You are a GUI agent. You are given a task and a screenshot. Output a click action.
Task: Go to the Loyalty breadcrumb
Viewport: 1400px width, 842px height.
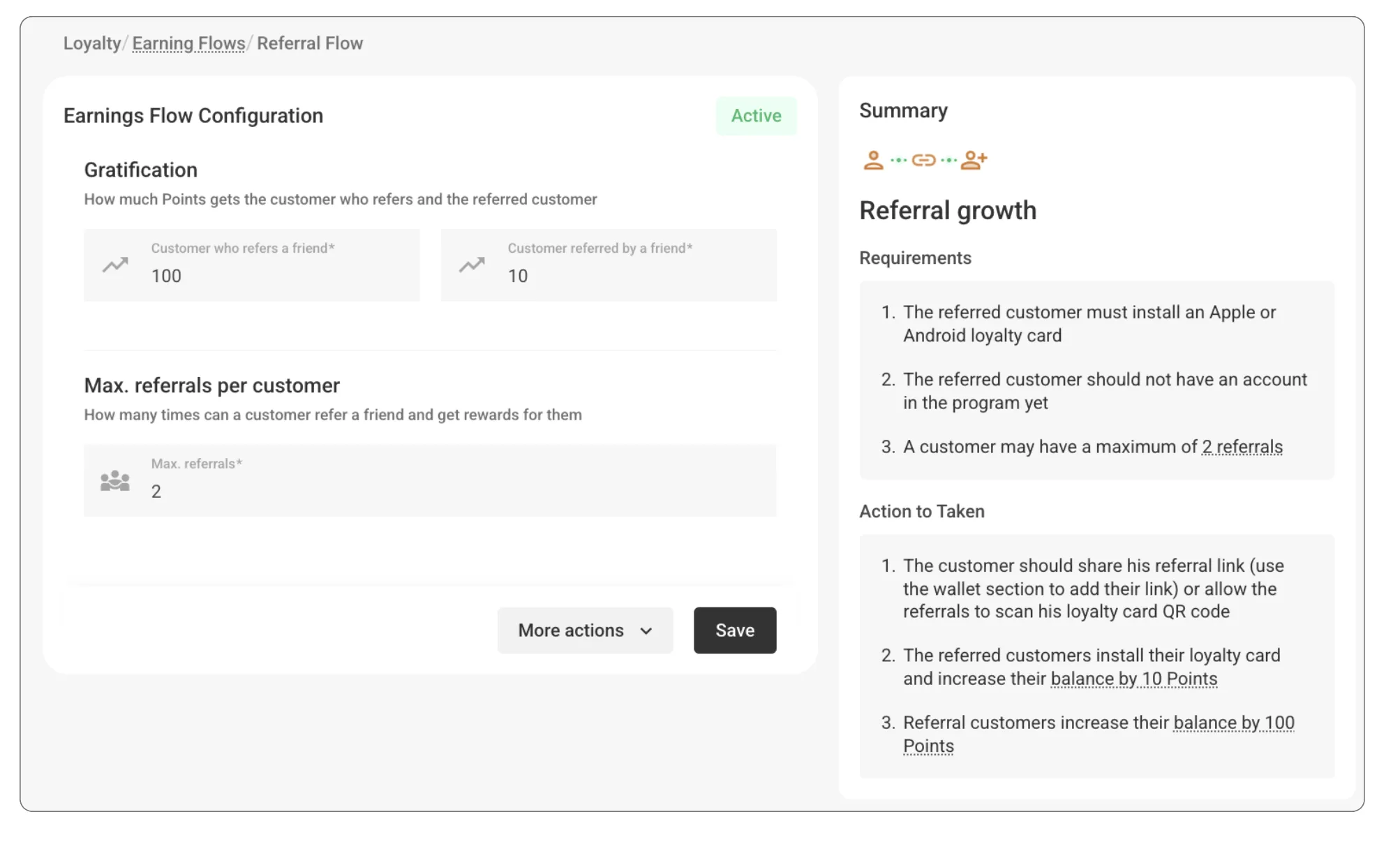tap(92, 43)
